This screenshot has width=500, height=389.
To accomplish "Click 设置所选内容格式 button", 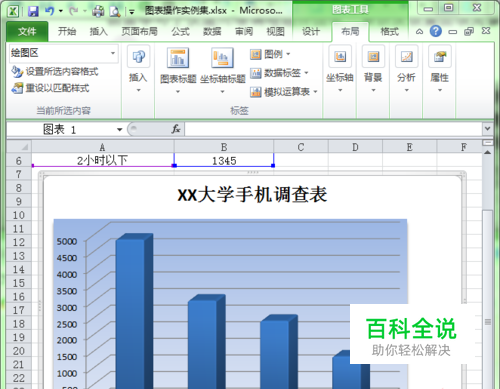I will point(55,71).
